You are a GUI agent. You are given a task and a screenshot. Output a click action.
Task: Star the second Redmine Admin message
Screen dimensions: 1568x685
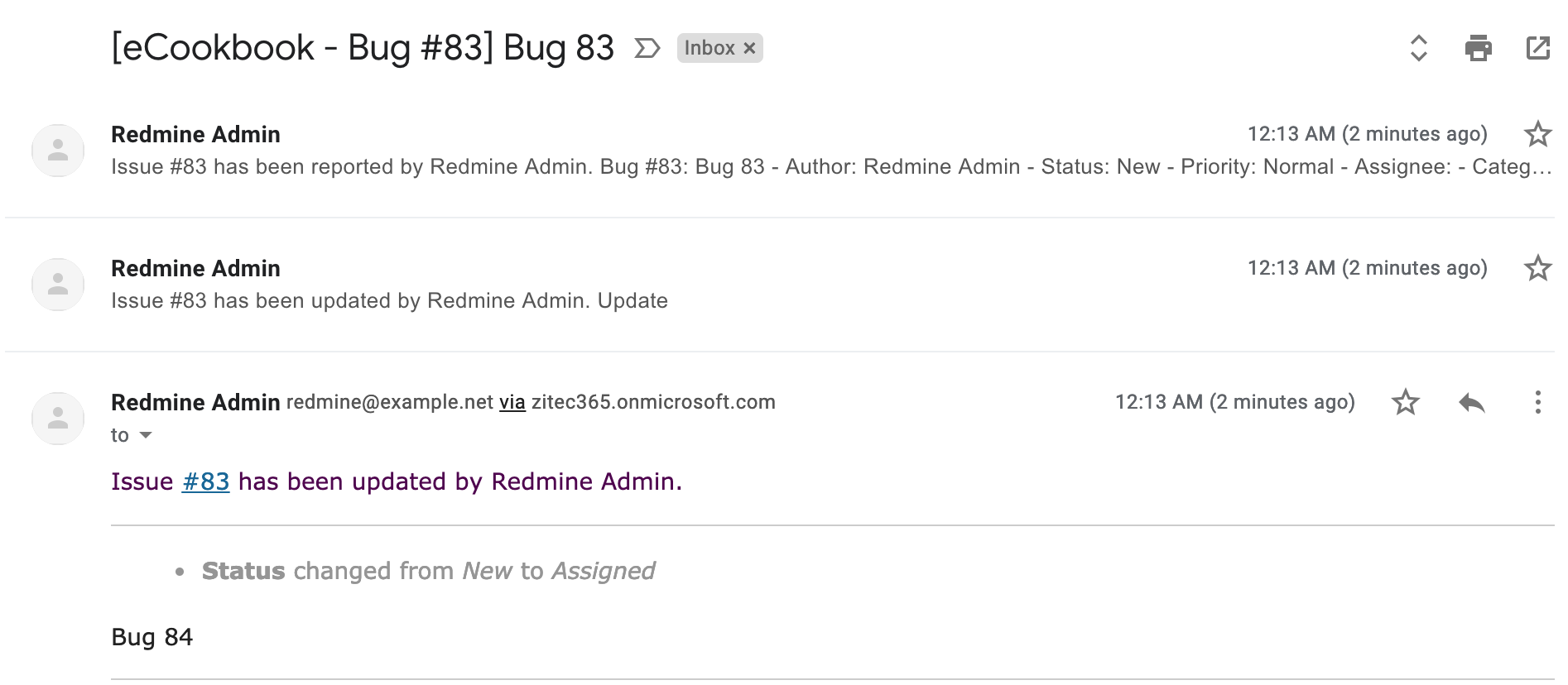click(1537, 268)
